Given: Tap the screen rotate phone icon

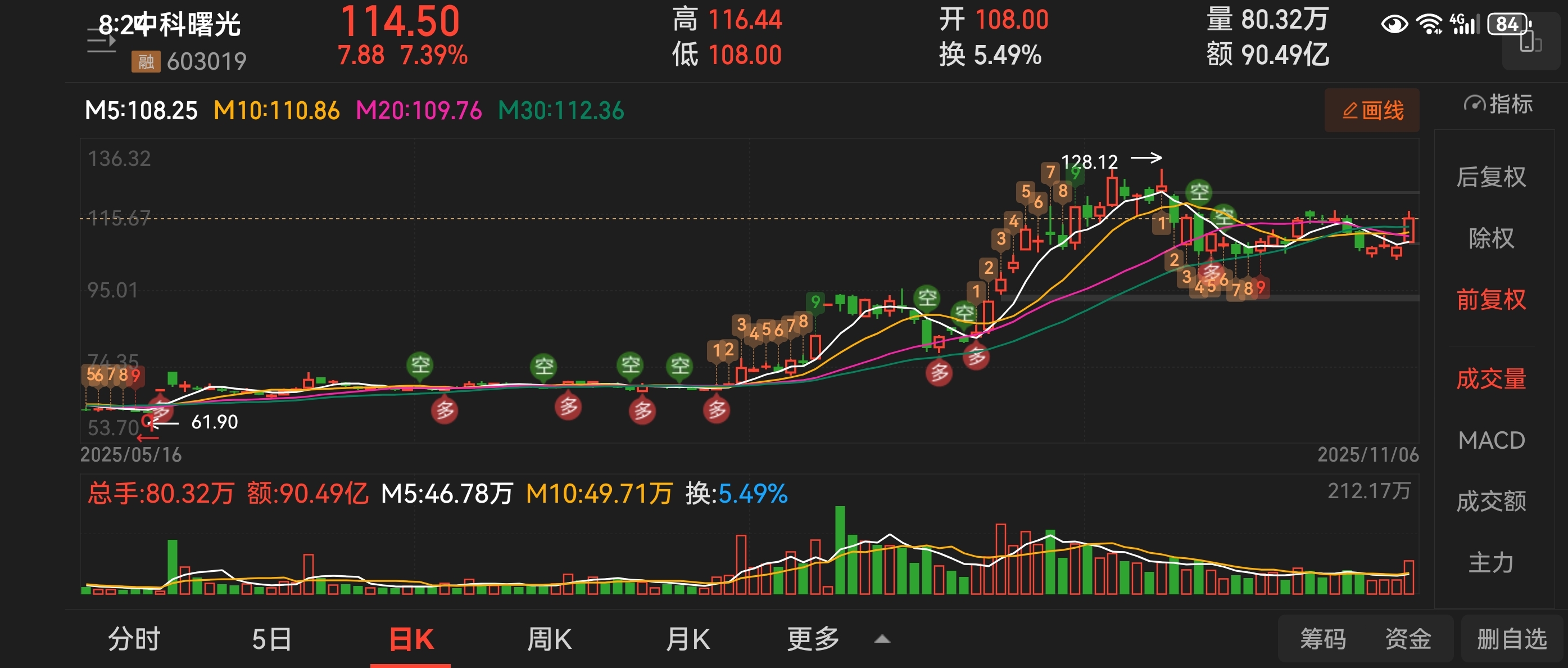Looking at the screenshot, I should (1530, 43).
